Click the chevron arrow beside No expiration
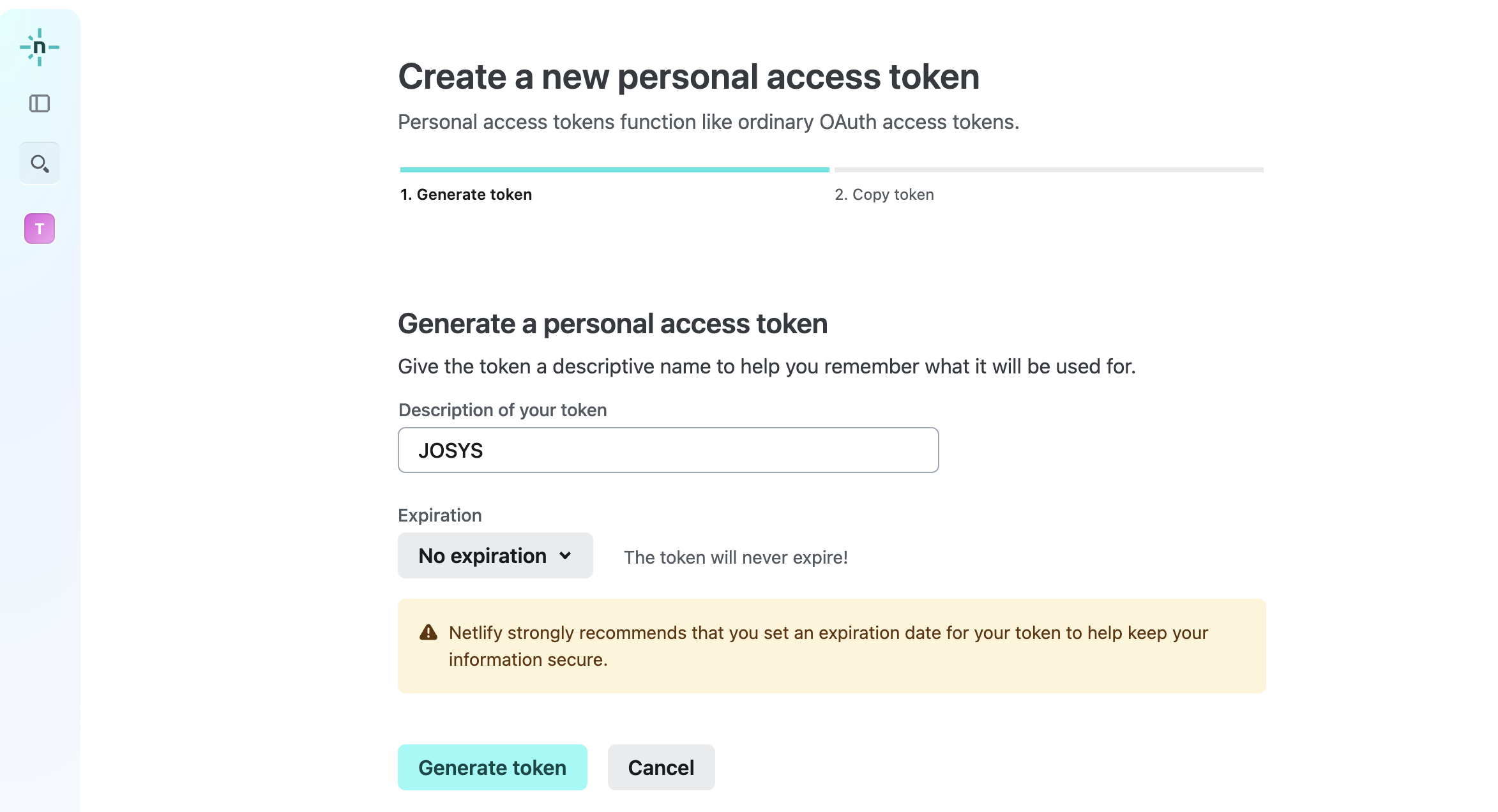The width and height of the screenshot is (1498, 812). [565, 556]
